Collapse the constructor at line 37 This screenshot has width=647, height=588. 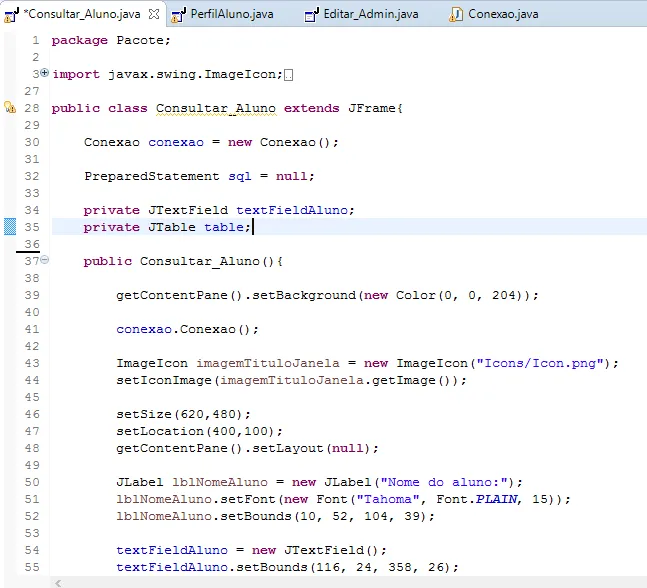point(45,260)
